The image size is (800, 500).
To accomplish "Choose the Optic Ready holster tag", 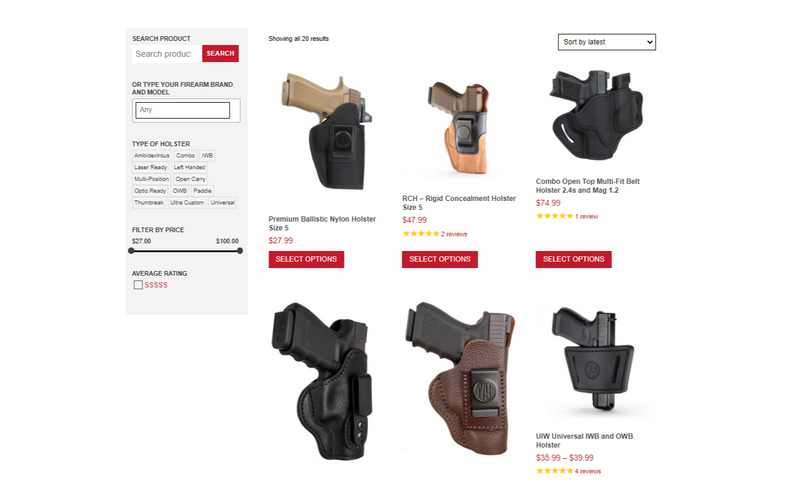I will point(150,190).
